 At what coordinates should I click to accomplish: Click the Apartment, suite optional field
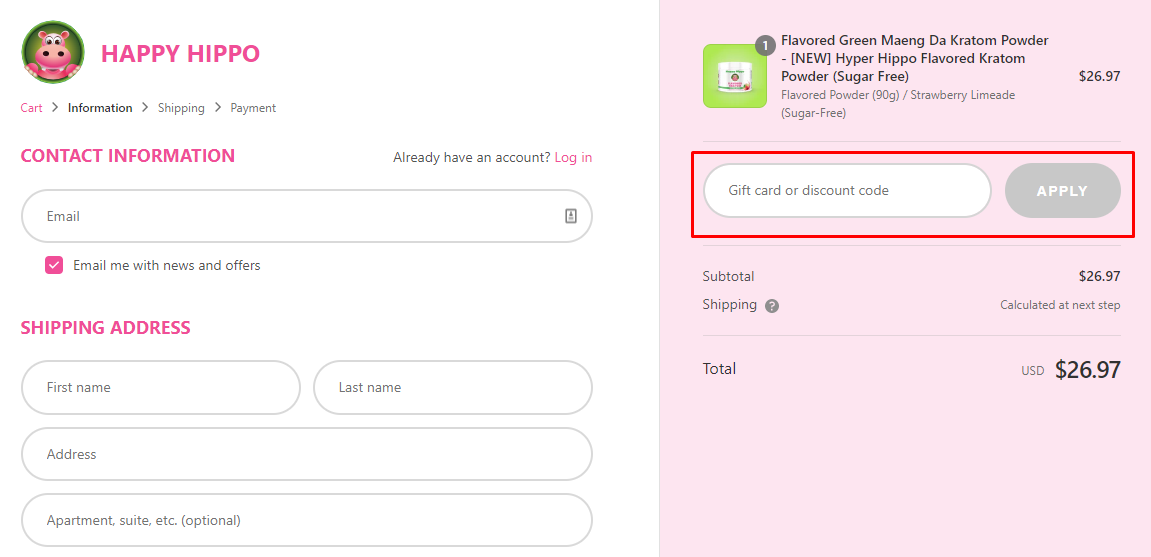click(306, 520)
